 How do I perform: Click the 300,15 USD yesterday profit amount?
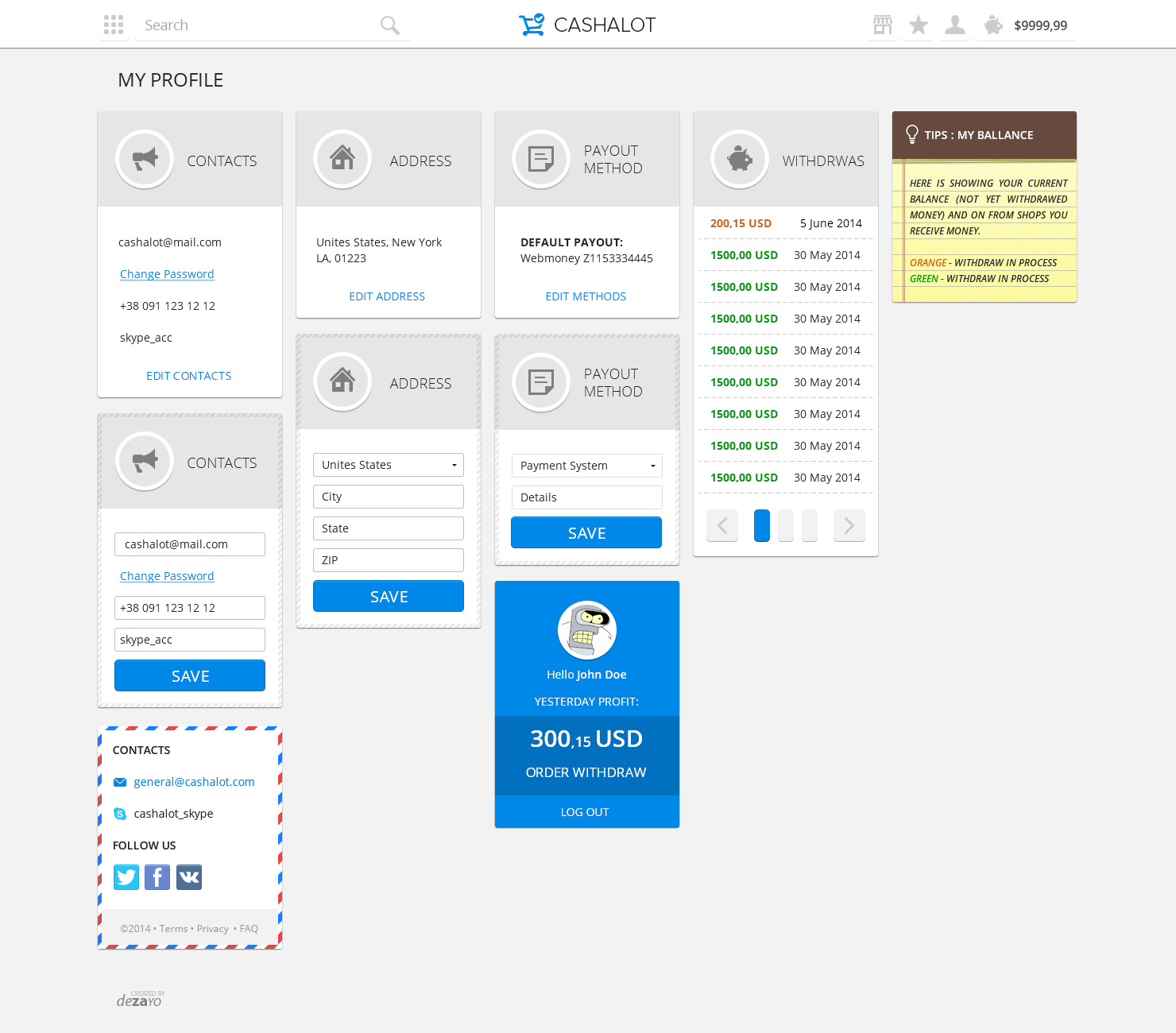pos(586,739)
